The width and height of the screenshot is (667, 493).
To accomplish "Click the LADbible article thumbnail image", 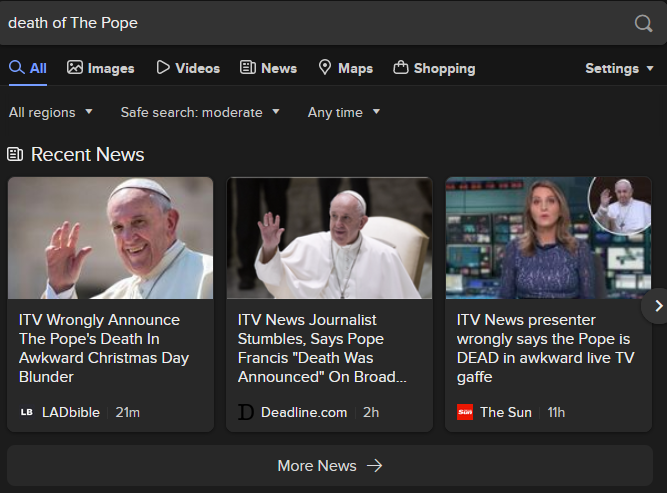I will 111,238.
